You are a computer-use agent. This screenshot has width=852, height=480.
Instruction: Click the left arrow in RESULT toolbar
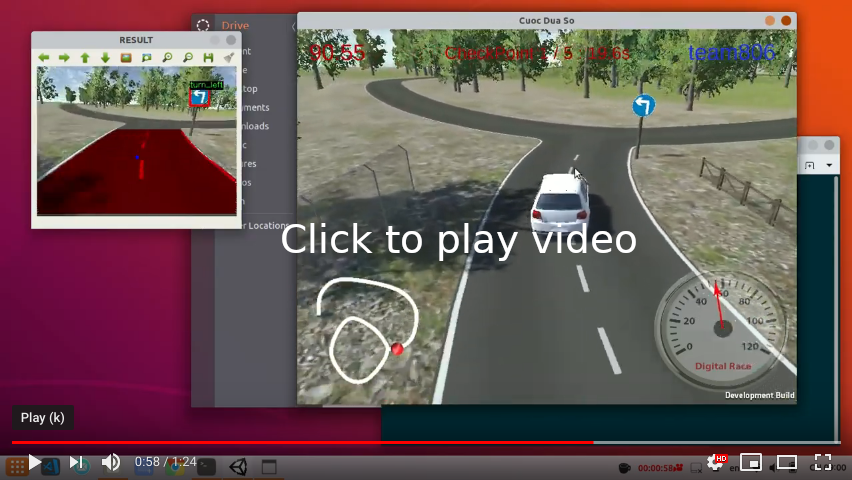(44, 57)
